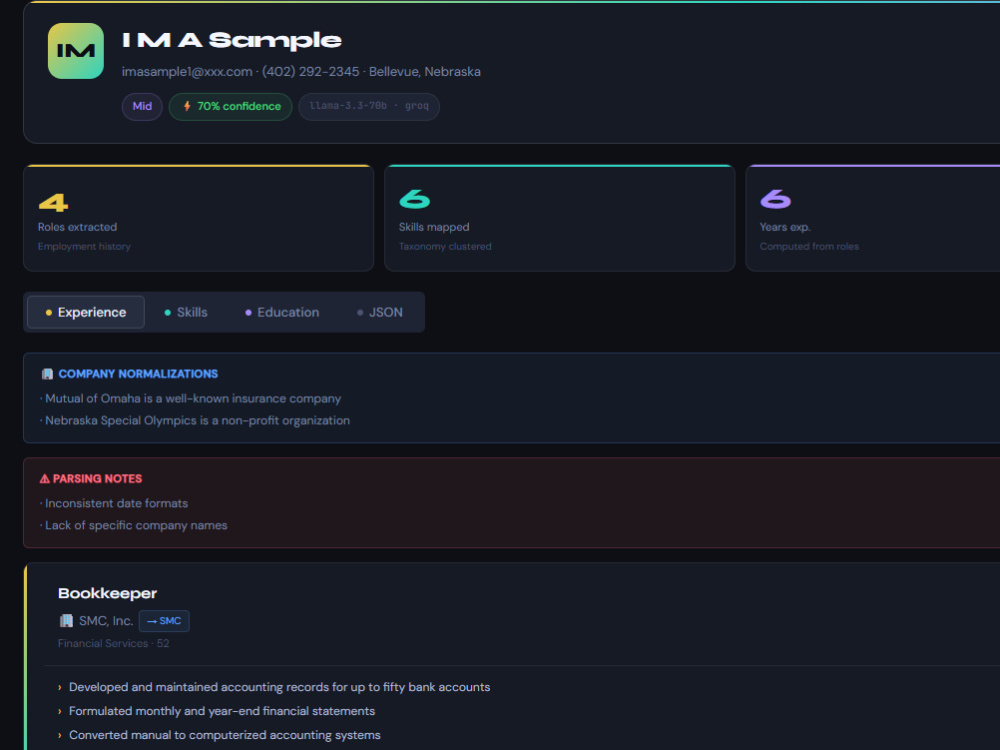1000x750 pixels.
Task: Click the candidate name I M A Sample
Action: 232,40
